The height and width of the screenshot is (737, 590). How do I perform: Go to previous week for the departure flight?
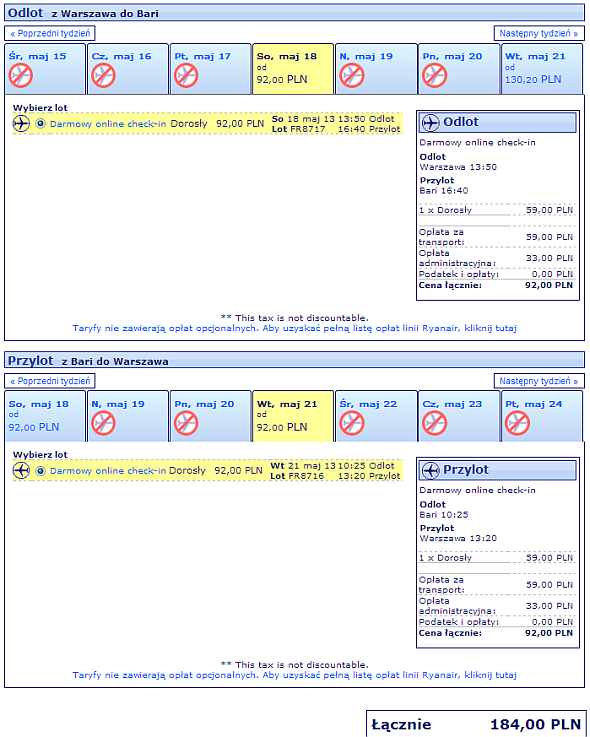[50, 33]
